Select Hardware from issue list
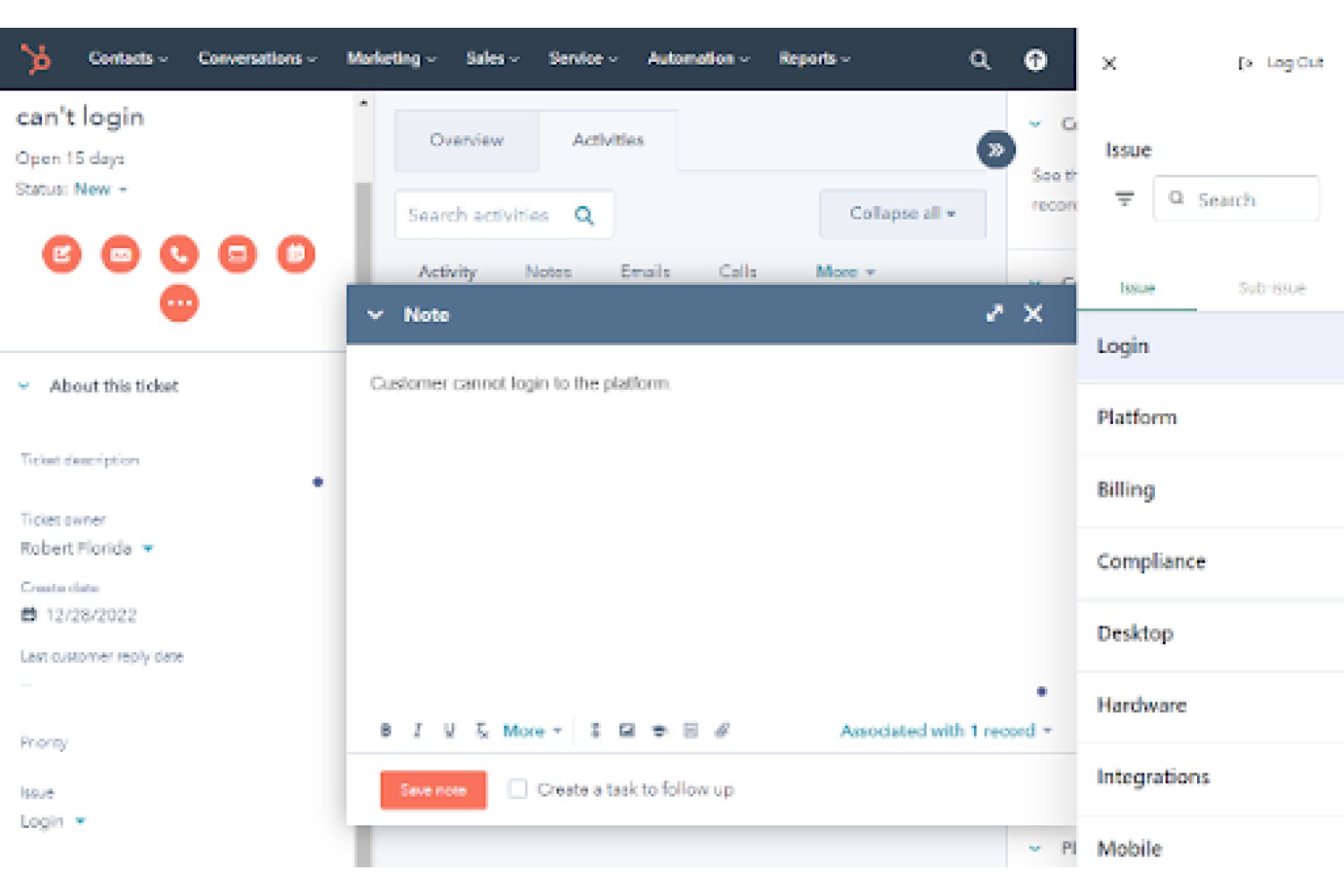Viewport: 1344px width, 896px height. 1210,705
